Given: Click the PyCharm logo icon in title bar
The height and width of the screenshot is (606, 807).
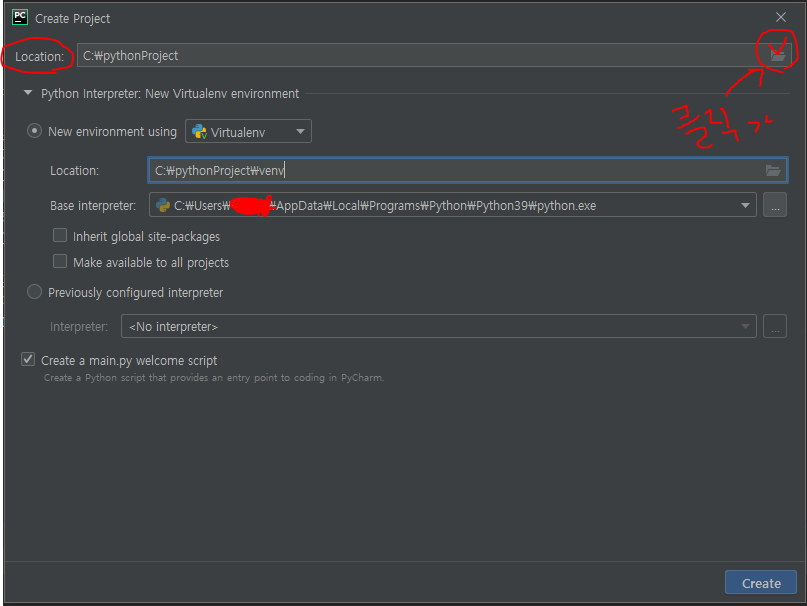Looking at the screenshot, I should coord(20,18).
